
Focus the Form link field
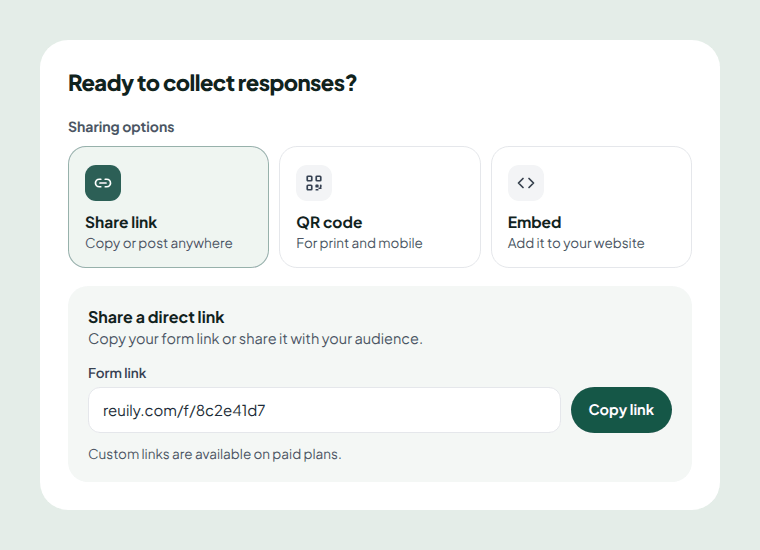pyautogui.click(x=324, y=410)
